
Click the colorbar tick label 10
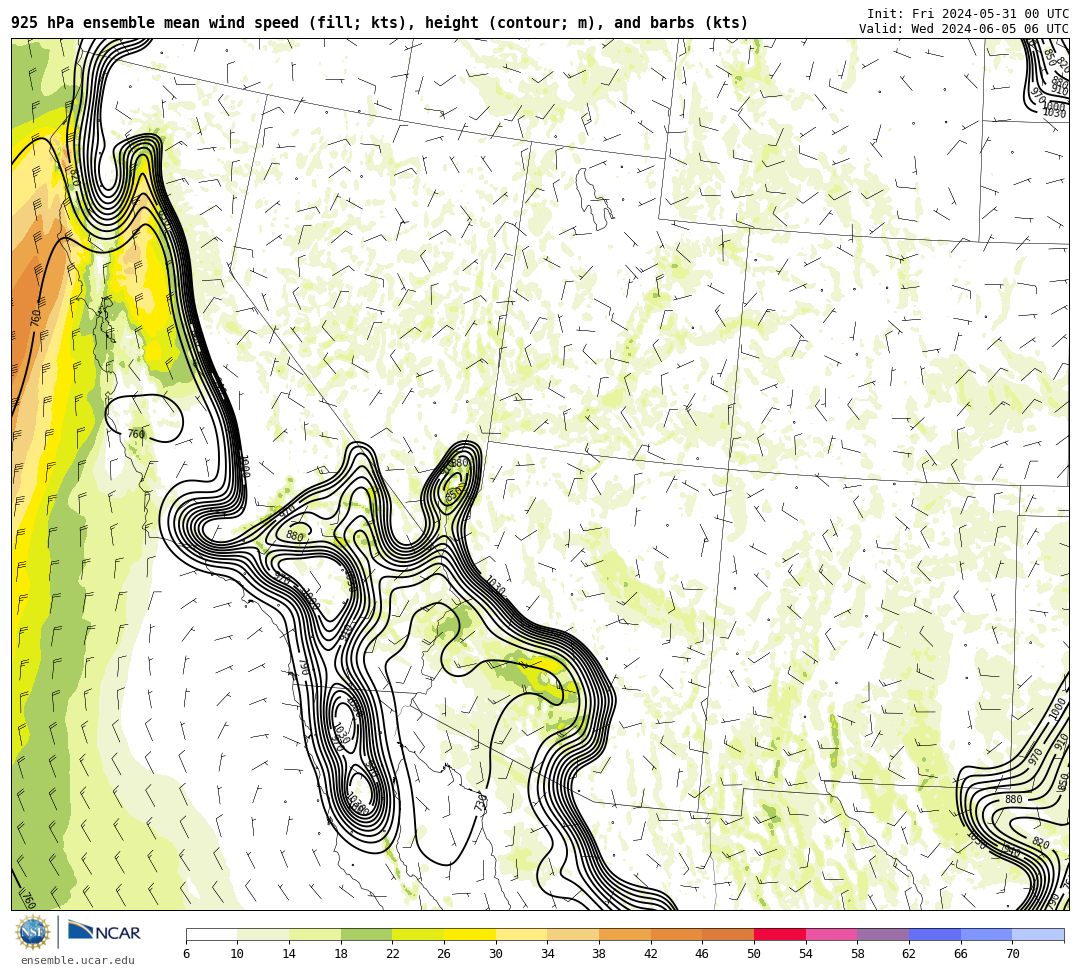[x=238, y=954]
